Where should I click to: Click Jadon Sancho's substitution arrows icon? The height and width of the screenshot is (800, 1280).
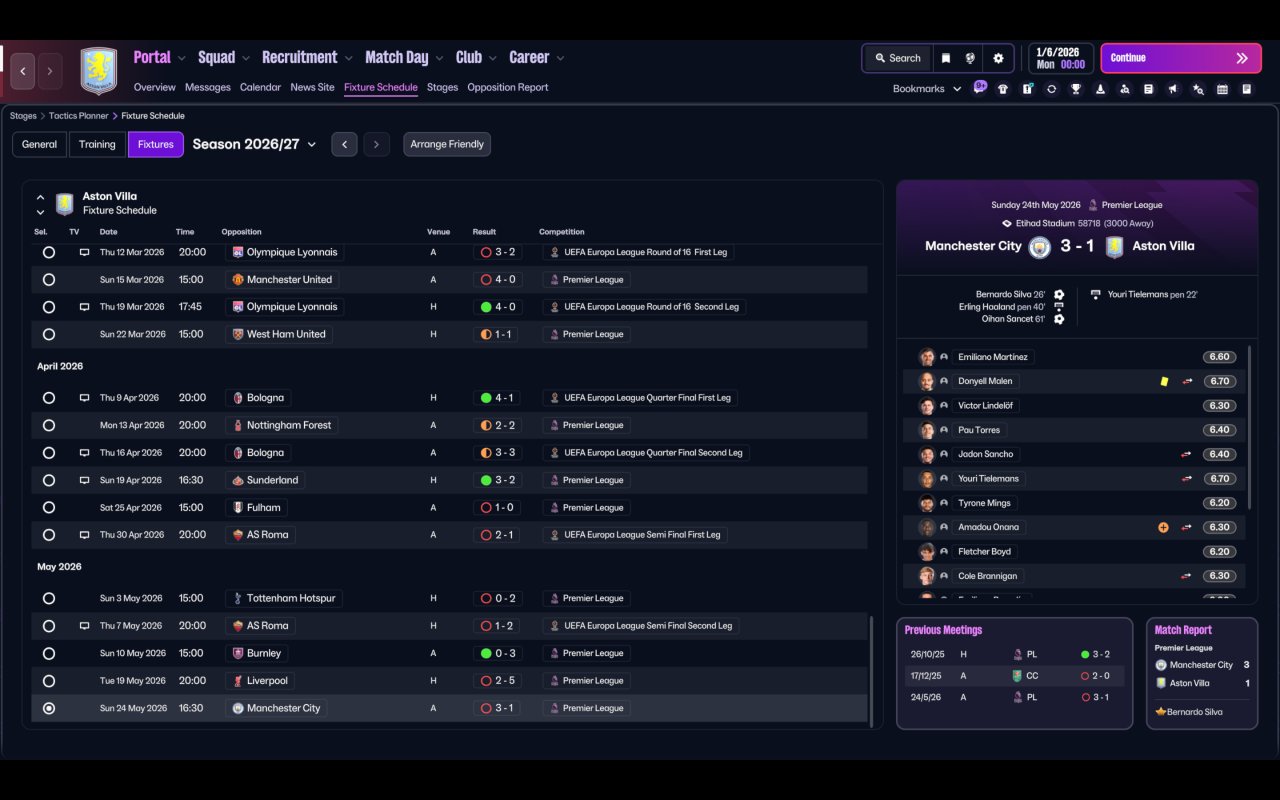point(1187,454)
